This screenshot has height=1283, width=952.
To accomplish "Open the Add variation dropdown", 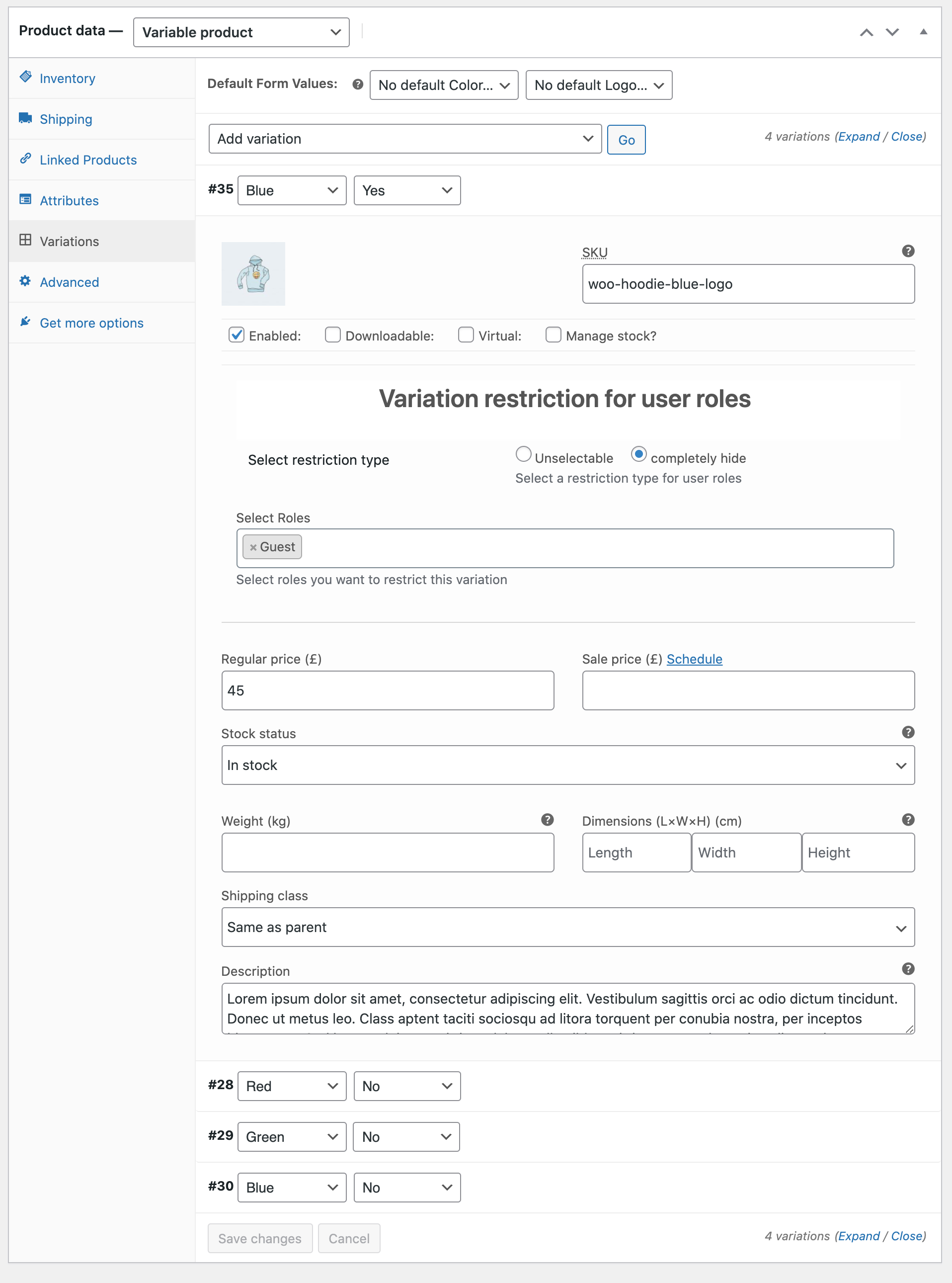I will tap(405, 139).
